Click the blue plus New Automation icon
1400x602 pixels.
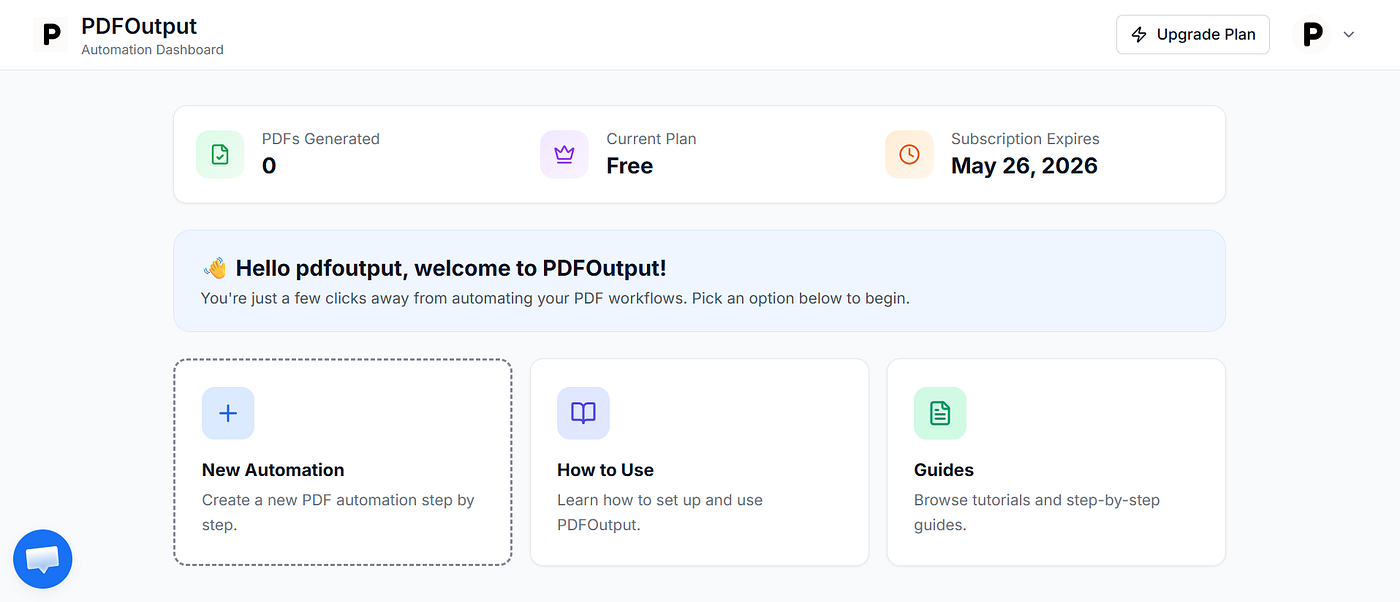228,413
